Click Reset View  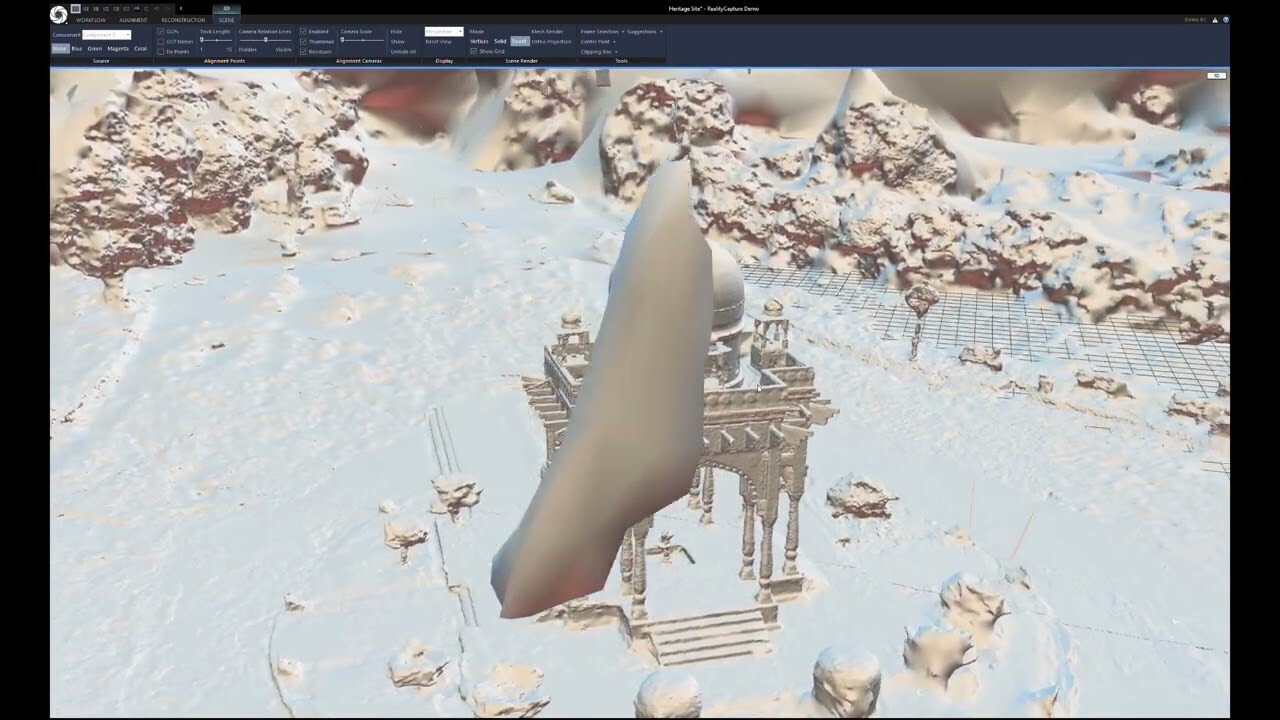pyautogui.click(x=438, y=42)
